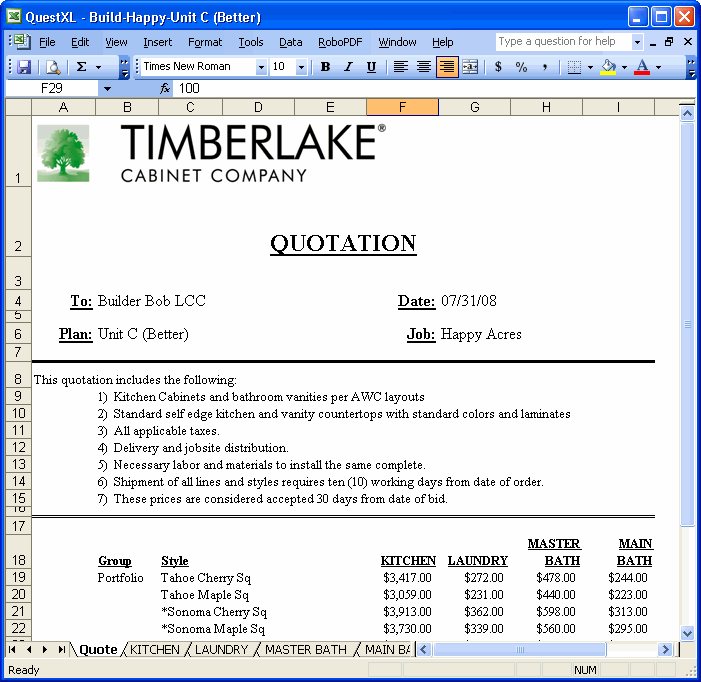Open Fill Color dropdown arrow
The image size is (701, 682).
pos(625,67)
